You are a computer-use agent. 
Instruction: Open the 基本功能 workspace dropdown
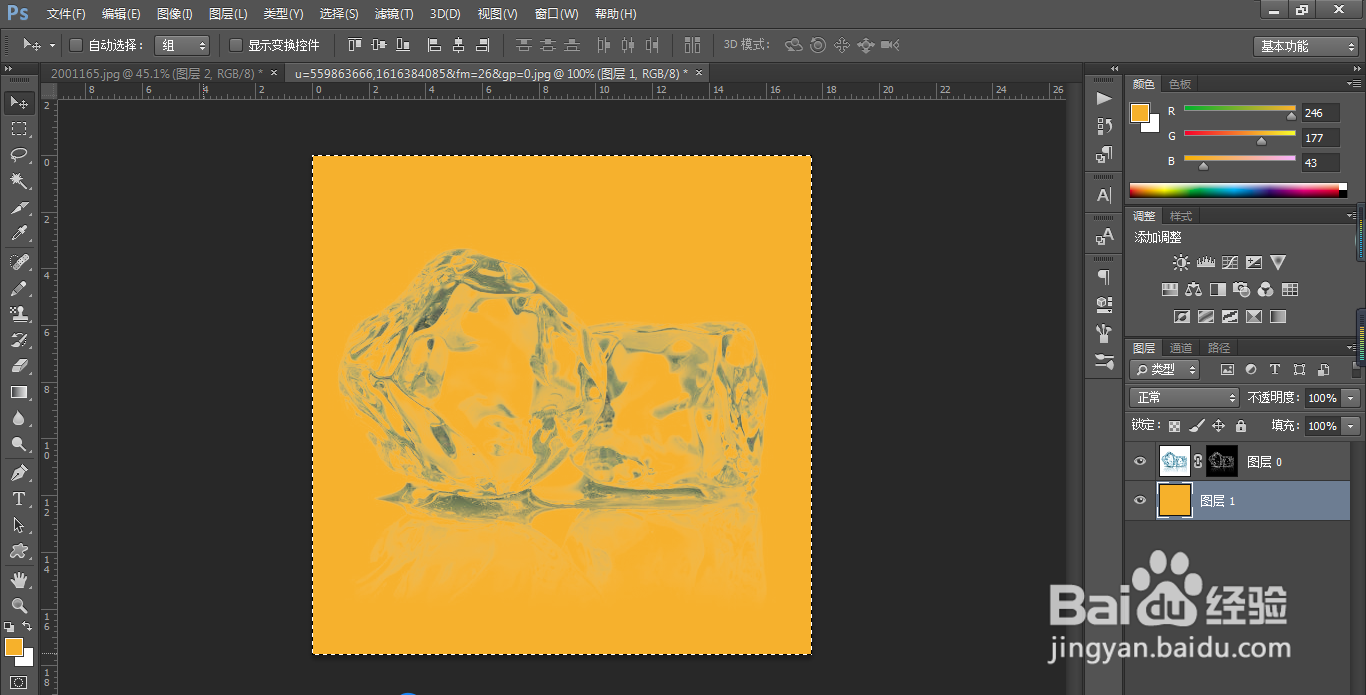1306,46
